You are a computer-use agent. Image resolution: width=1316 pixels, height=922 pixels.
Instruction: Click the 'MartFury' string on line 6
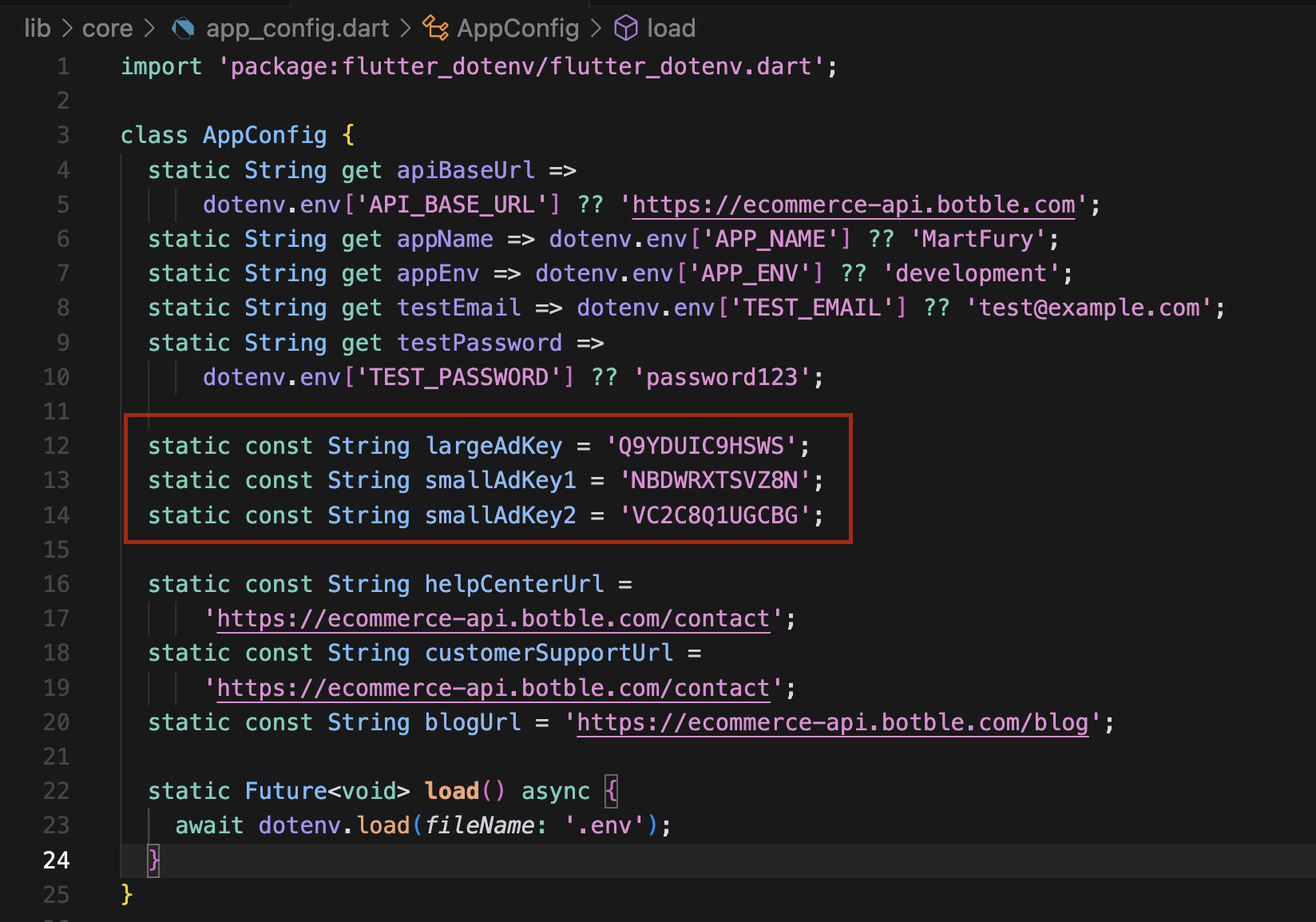978,239
